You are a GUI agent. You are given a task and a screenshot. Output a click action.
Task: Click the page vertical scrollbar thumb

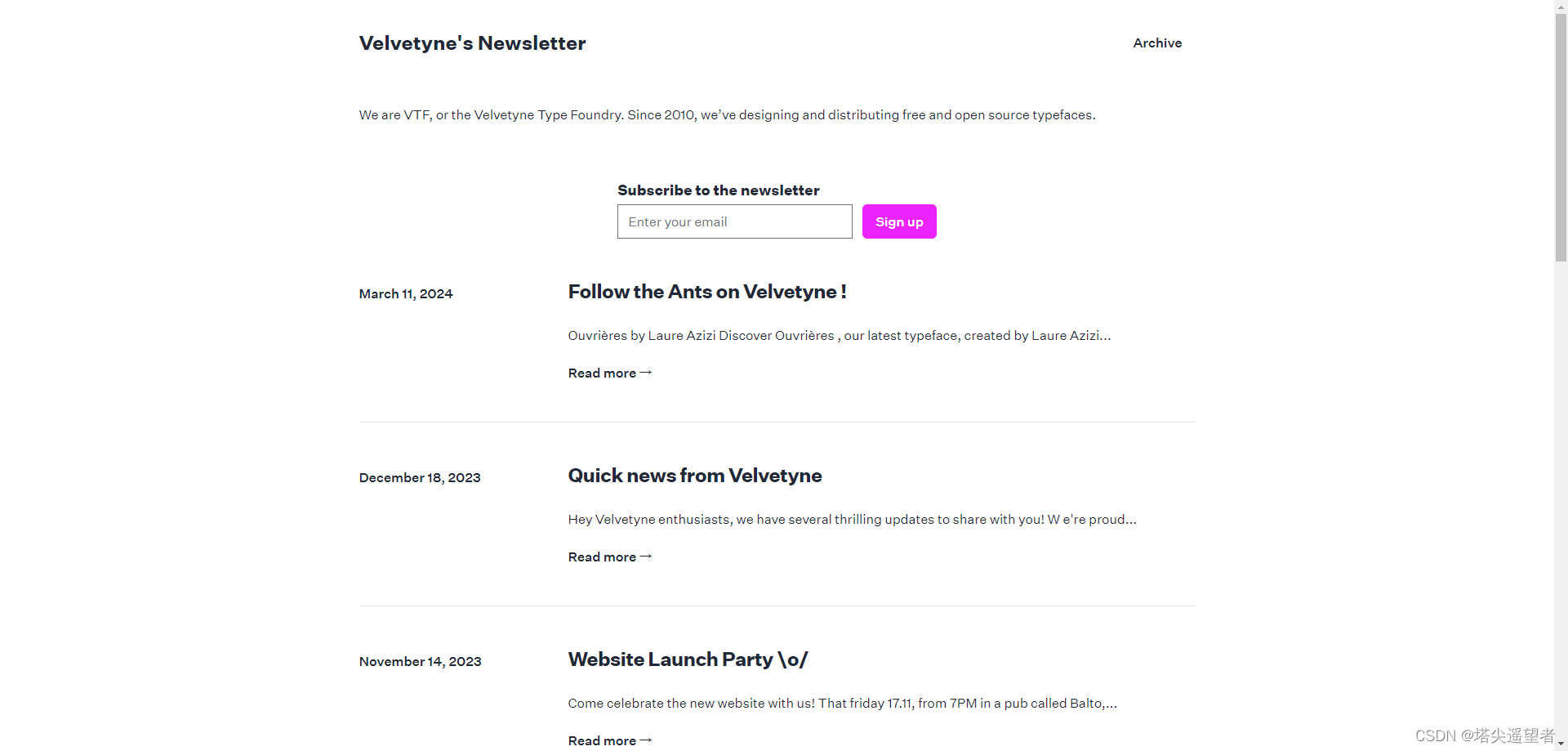click(x=1561, y=136)
